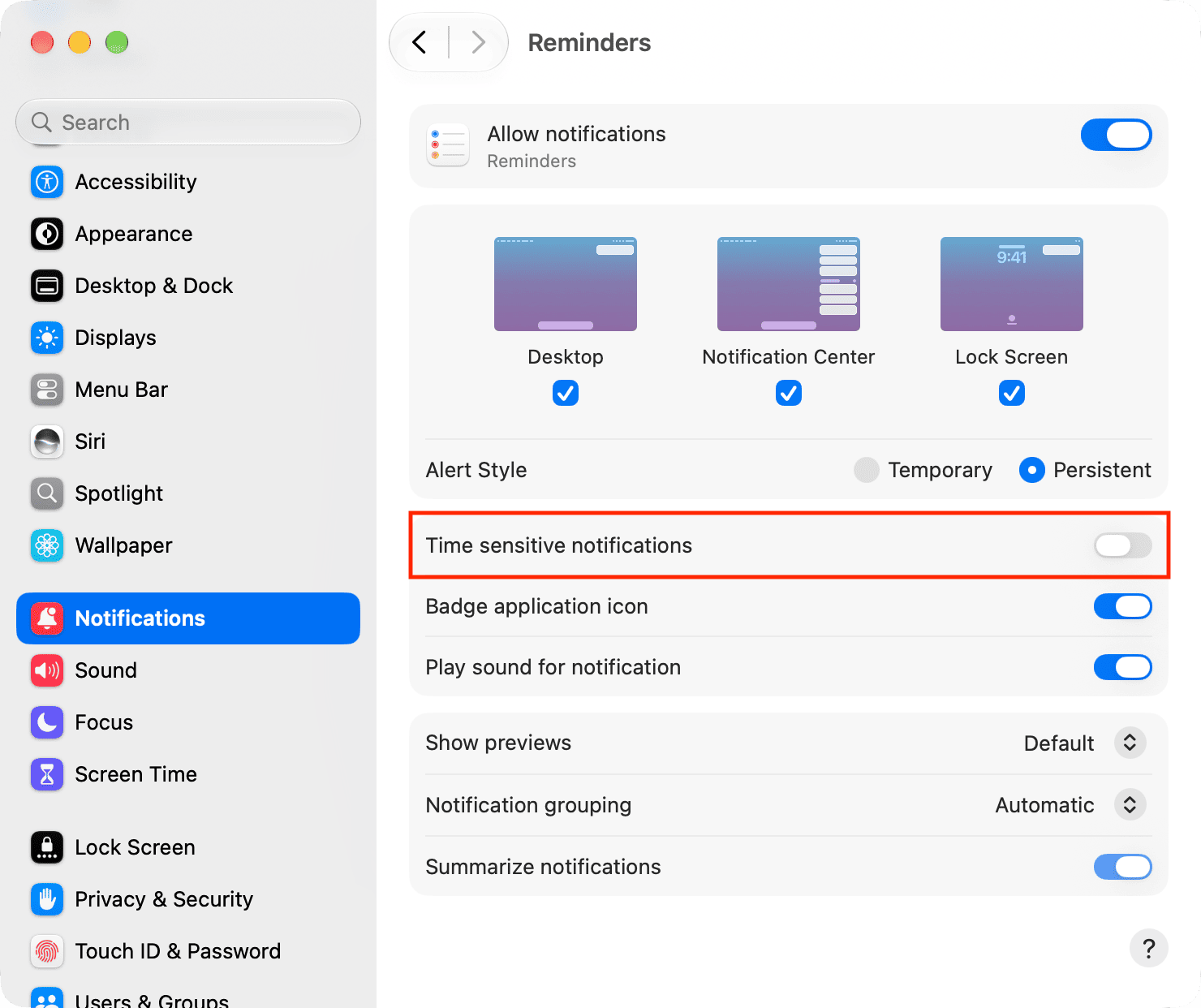Go to Displays settings

pos(115,338)
